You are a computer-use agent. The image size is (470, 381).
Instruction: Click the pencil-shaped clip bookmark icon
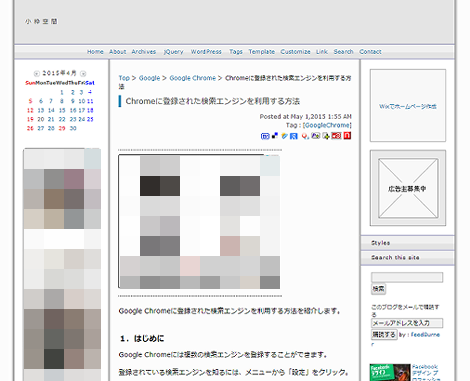pos(284,136)
